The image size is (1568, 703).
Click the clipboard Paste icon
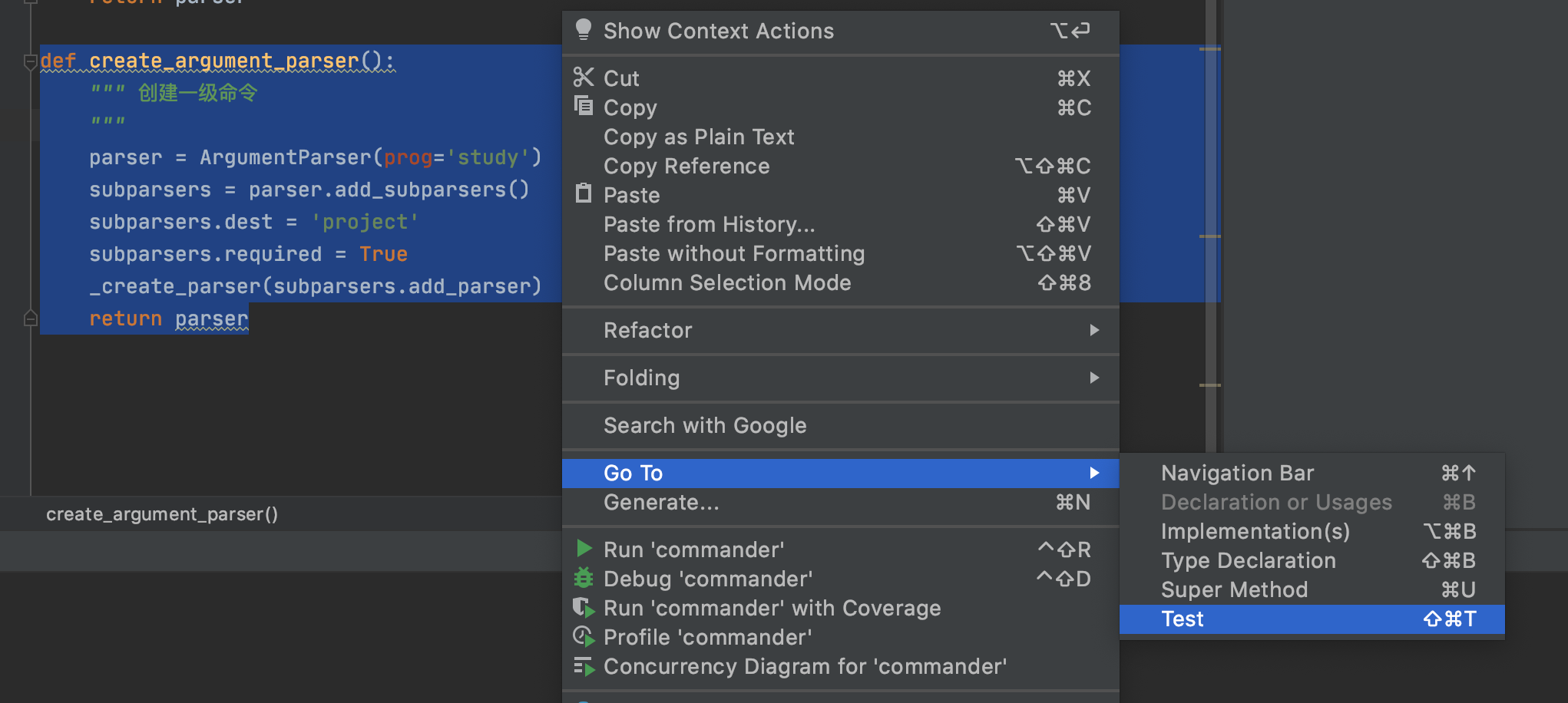[x=584, y=193]
